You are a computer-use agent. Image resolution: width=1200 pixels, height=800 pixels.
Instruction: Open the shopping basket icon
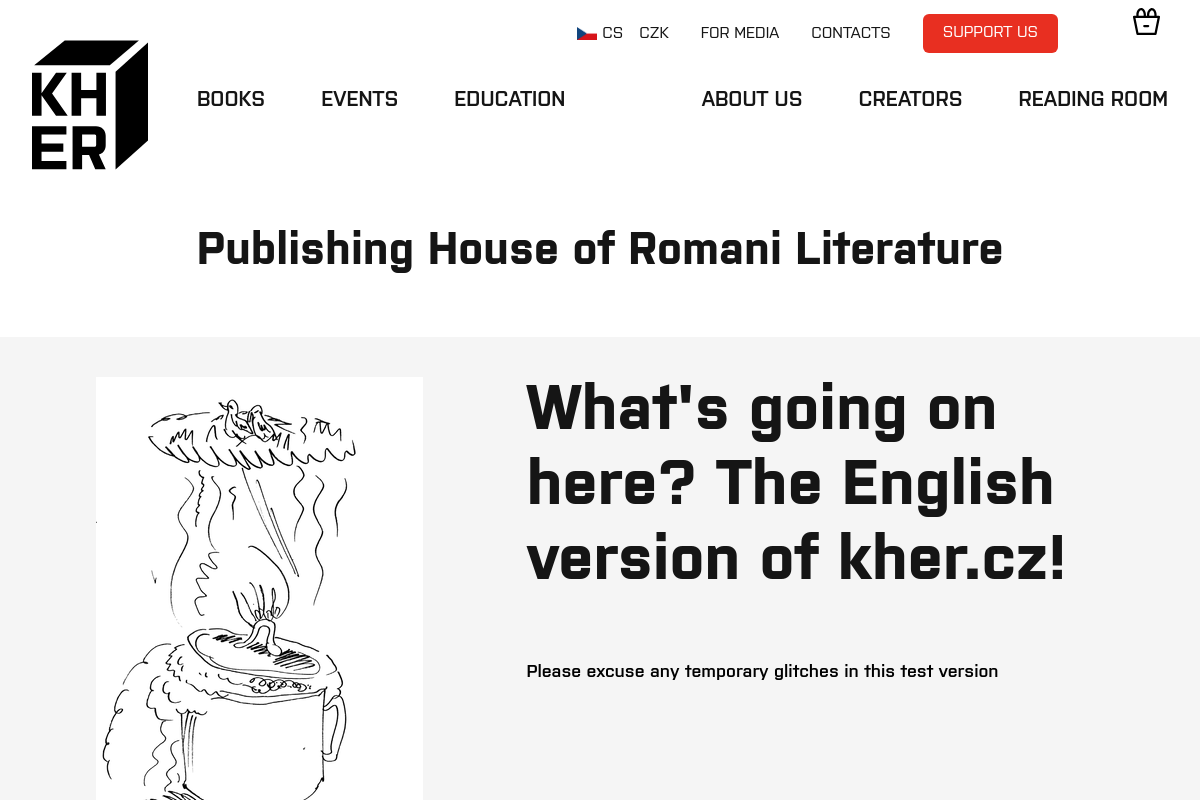1146,22
